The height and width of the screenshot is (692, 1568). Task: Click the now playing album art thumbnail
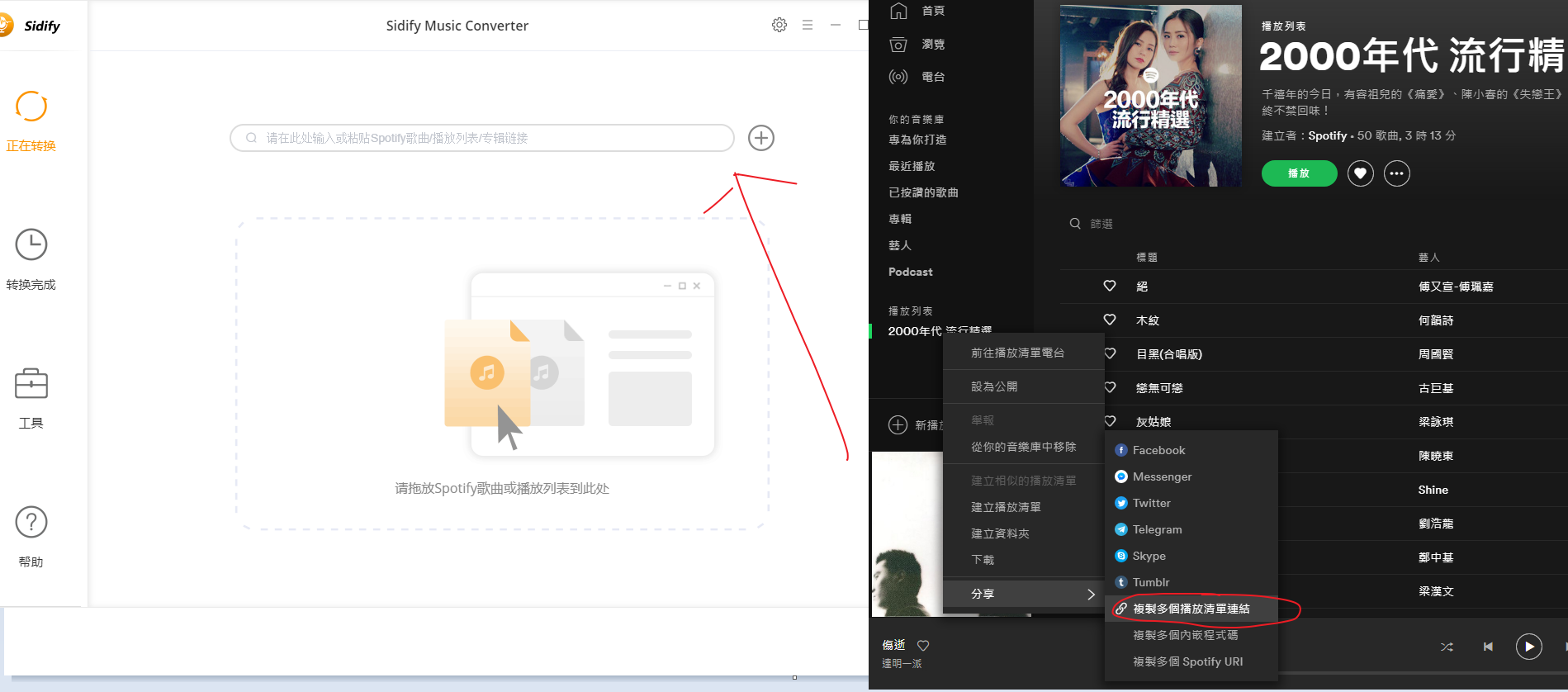tap(907, 534)
